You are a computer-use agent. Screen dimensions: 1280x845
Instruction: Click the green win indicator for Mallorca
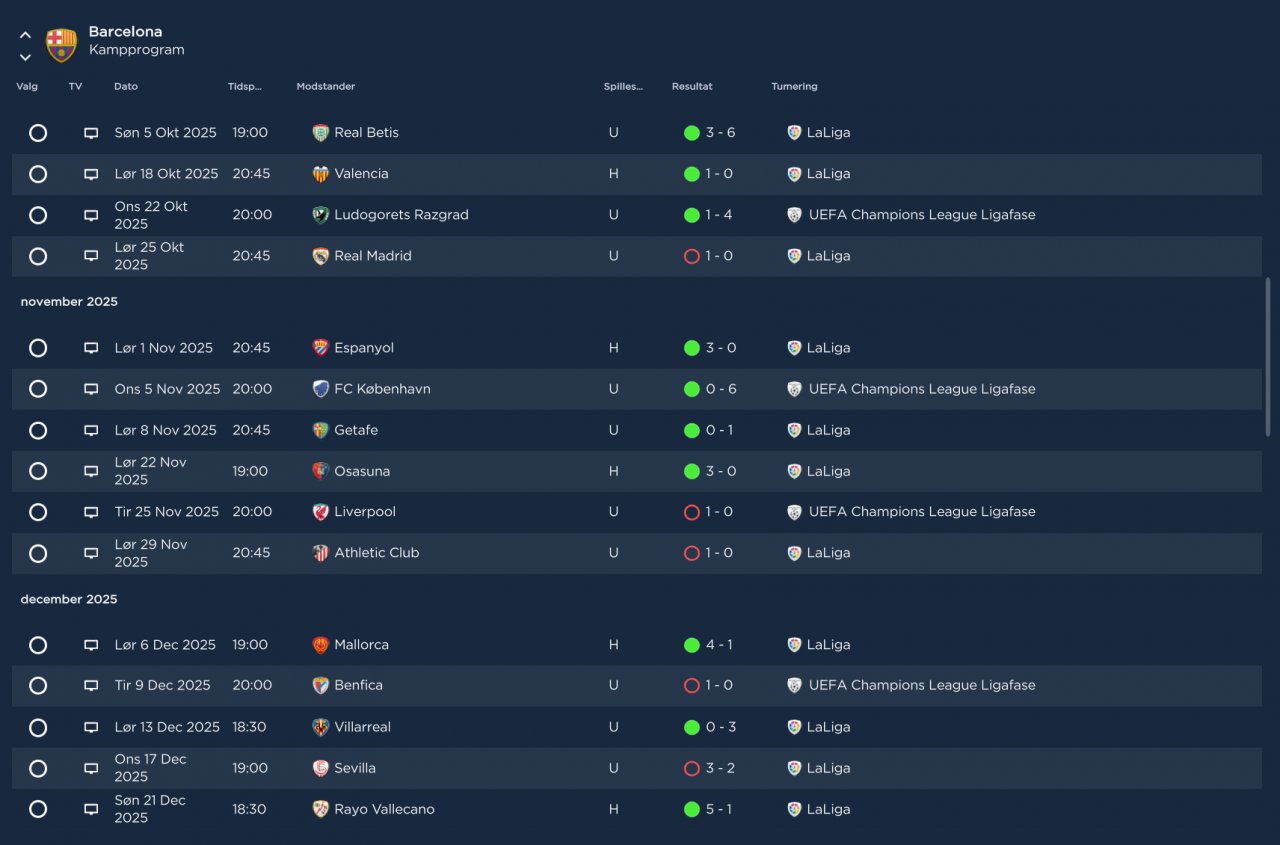click(x=691, y=645)
